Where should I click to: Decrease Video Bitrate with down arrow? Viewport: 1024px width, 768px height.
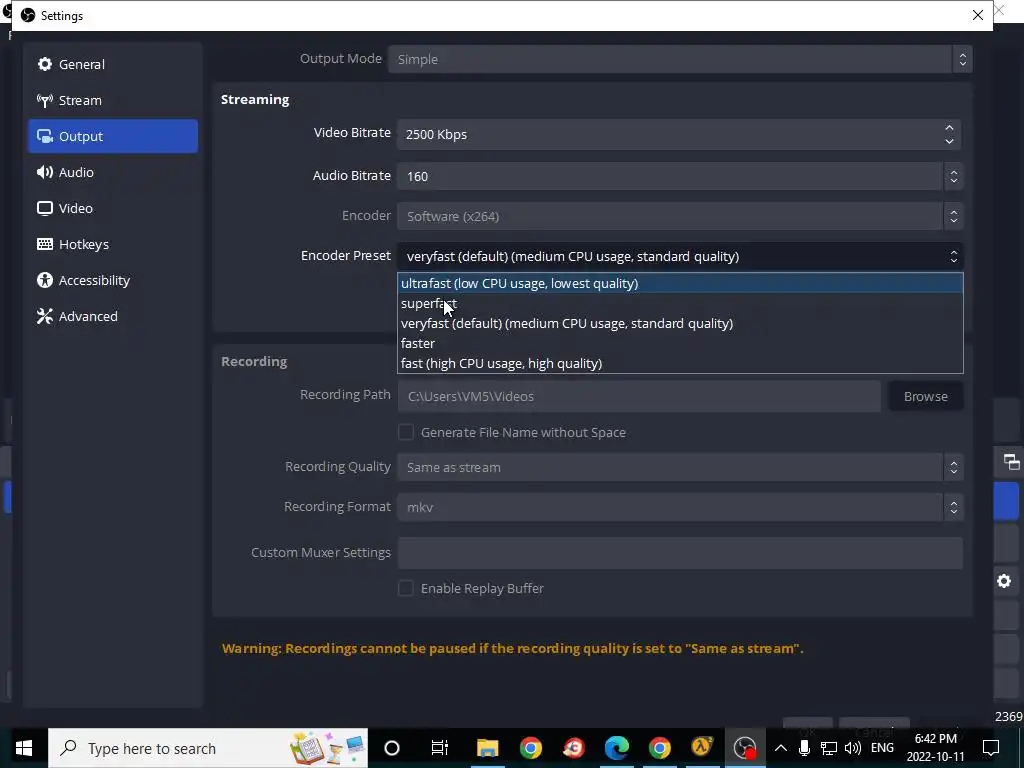[x=949, y=140]
